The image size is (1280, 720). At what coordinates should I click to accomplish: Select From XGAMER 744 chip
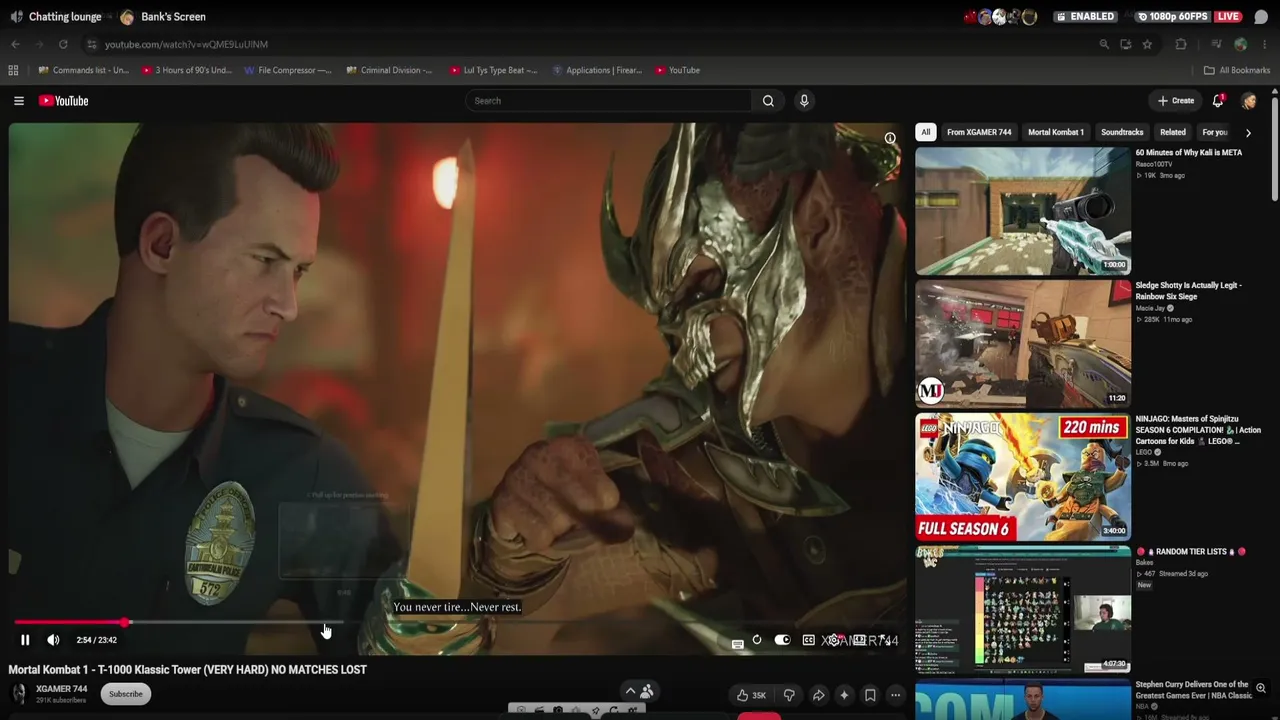[979, 132]
